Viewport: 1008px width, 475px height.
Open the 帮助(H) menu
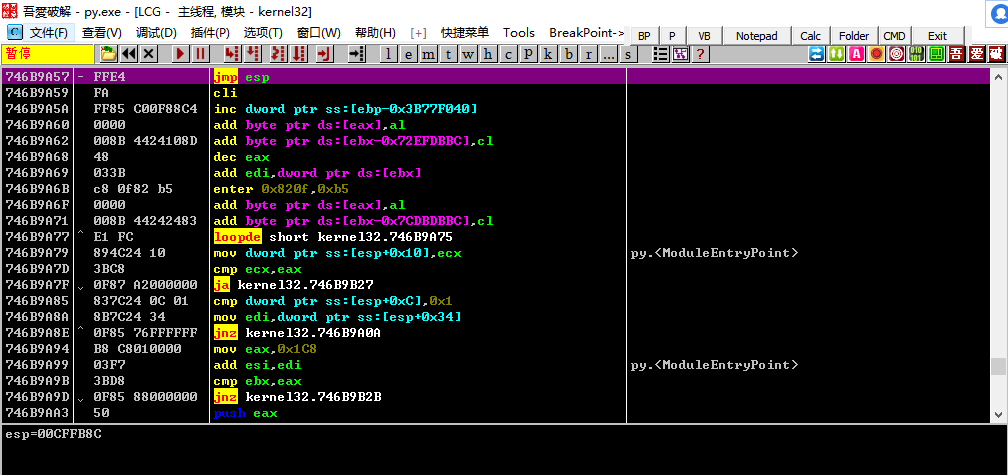375,33
